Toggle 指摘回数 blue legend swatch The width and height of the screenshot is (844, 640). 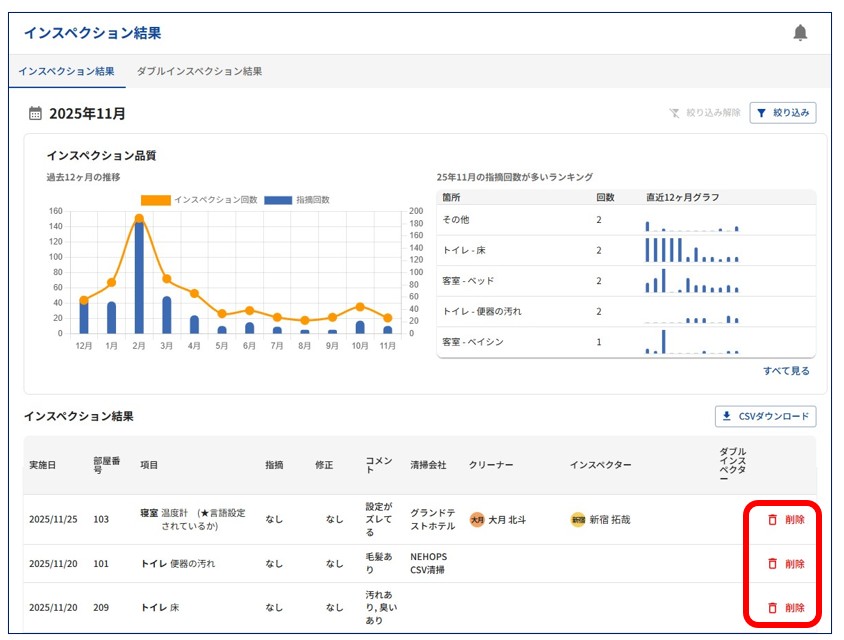point(278,200)
